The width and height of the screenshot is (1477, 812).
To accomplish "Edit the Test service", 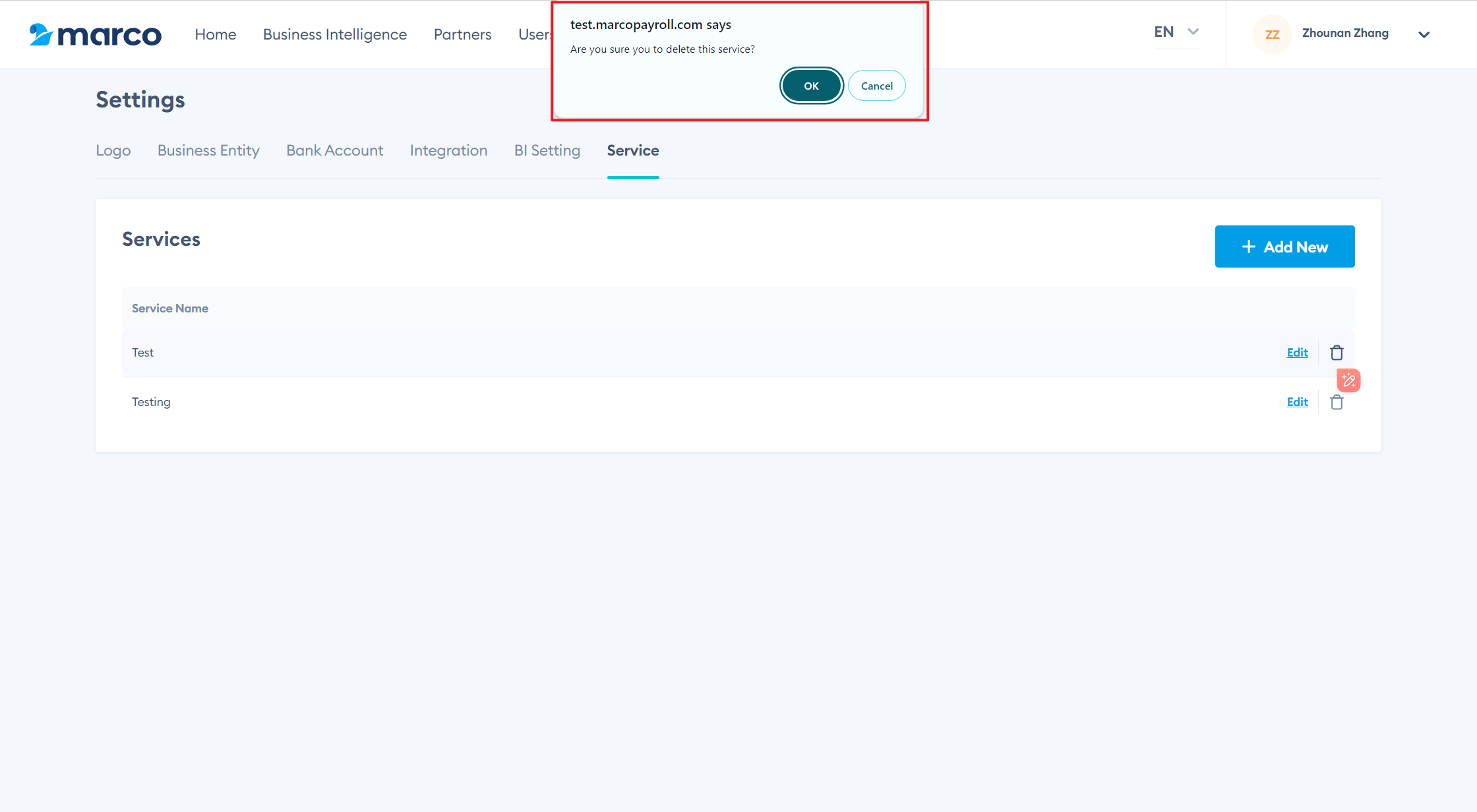I will 1297,353.
